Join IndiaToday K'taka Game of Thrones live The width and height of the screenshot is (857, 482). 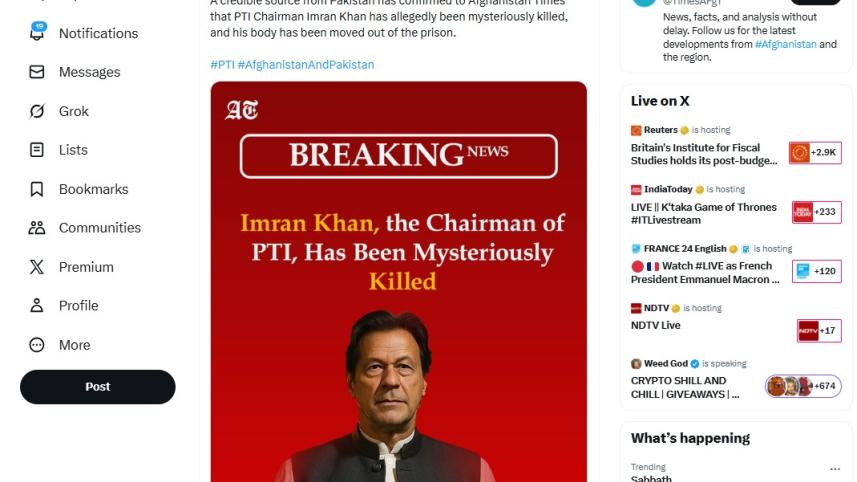[704, 213]
